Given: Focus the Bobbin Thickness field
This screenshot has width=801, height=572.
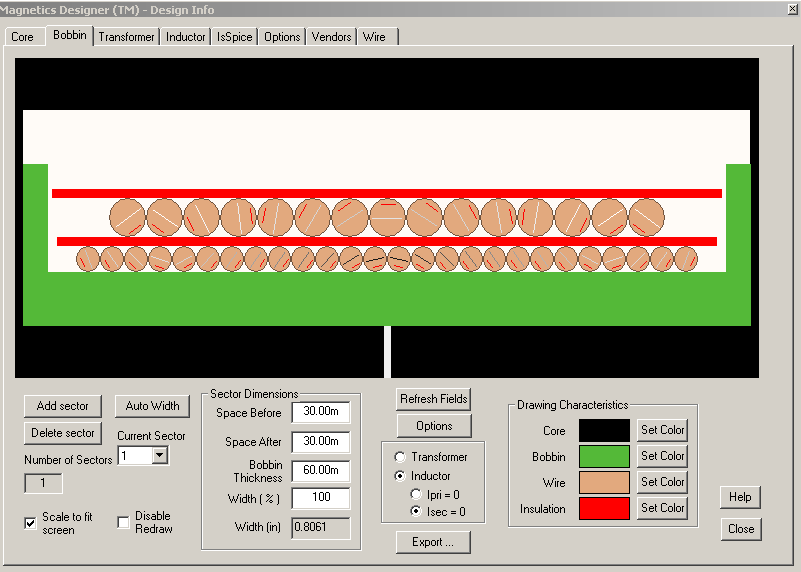Looking at the screenshot, I should (x=320, y=471).
